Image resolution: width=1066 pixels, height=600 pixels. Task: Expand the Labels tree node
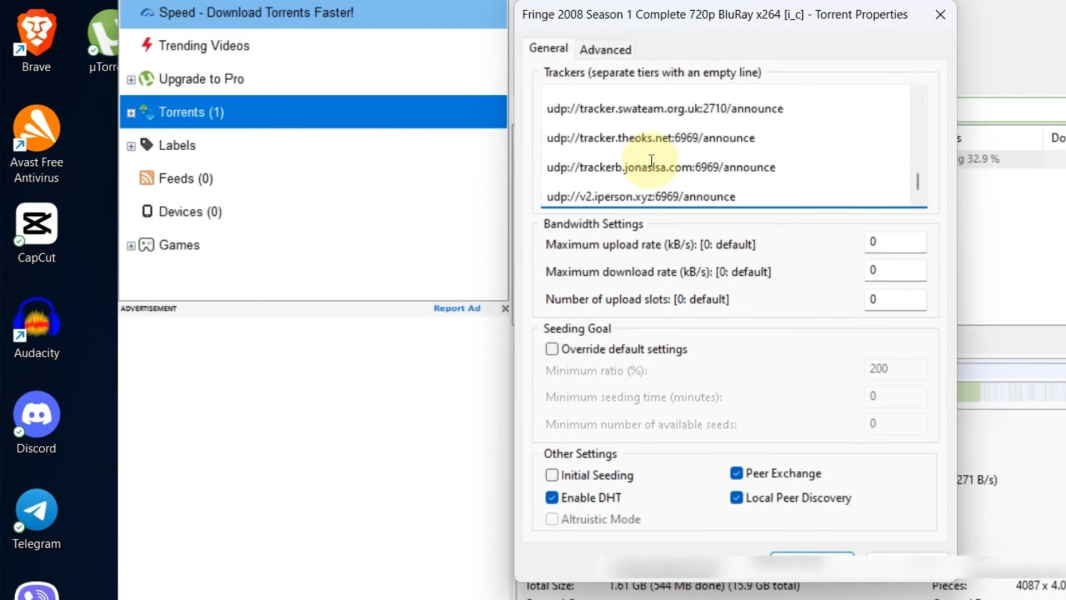pos(131,145)
